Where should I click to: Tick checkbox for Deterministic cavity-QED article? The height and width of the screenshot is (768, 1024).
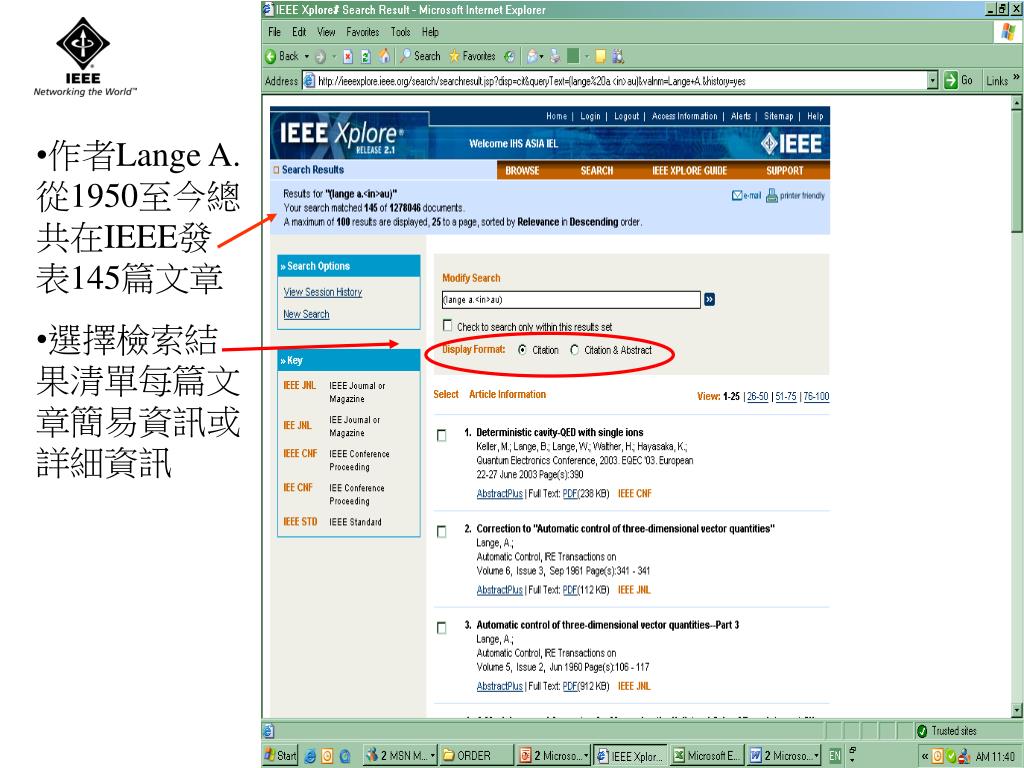coord(441,435)
